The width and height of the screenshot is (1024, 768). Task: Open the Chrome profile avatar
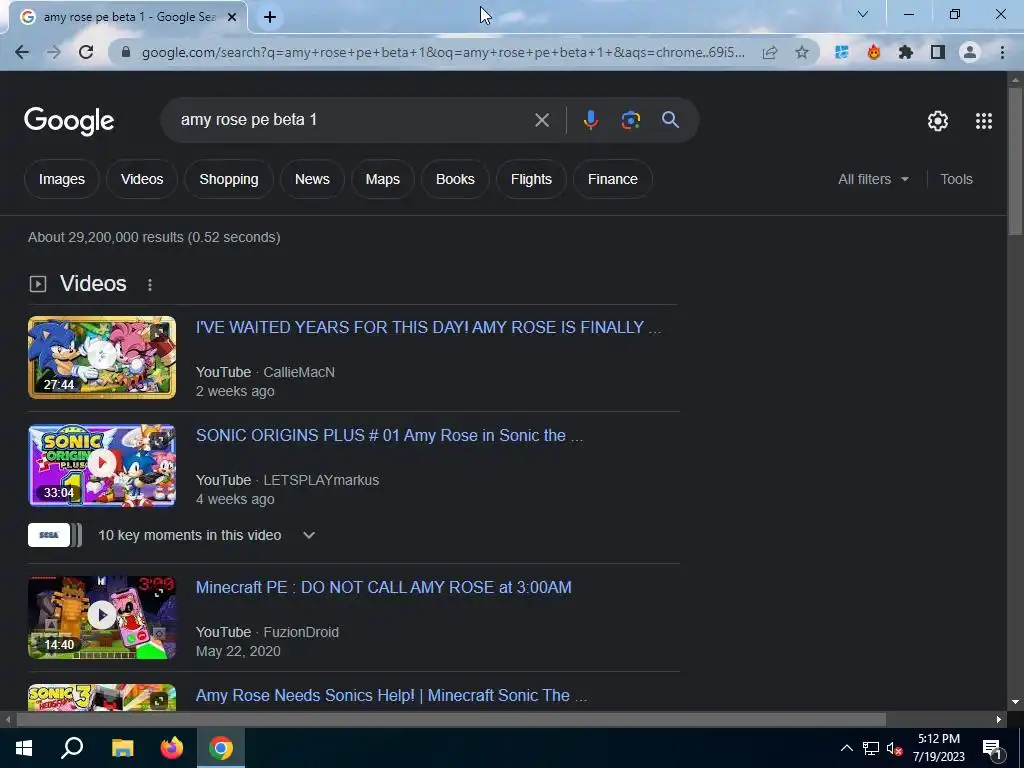point(970,52)
